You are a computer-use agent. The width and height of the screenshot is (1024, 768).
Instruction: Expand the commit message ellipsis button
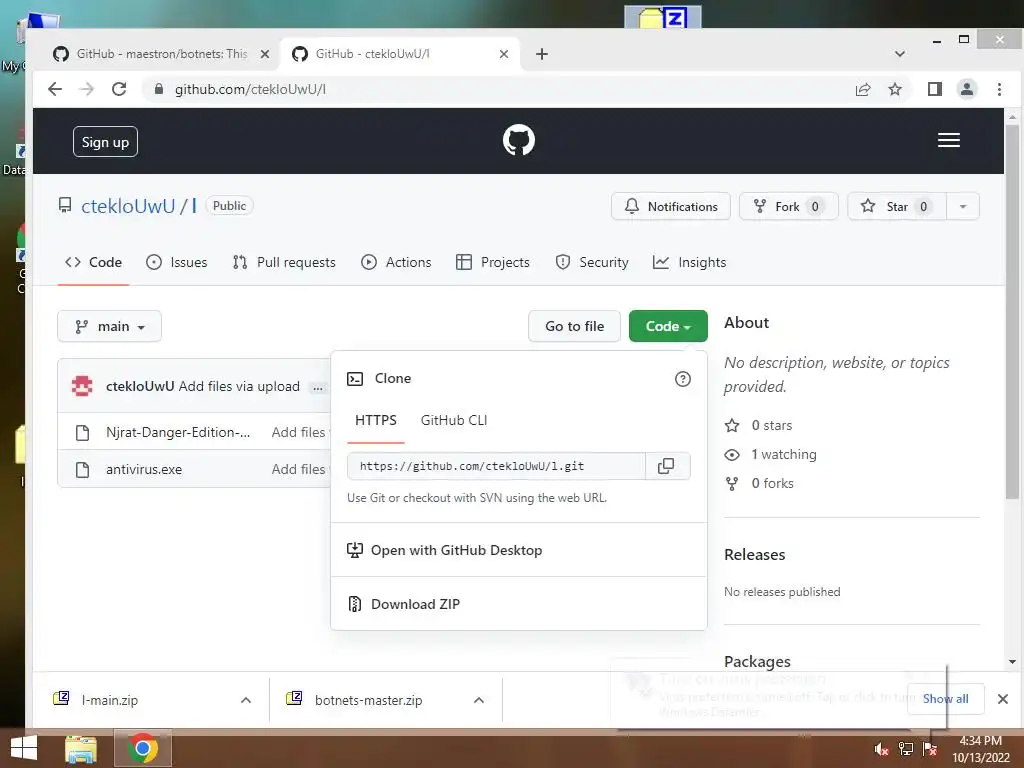tap(317, 388)
